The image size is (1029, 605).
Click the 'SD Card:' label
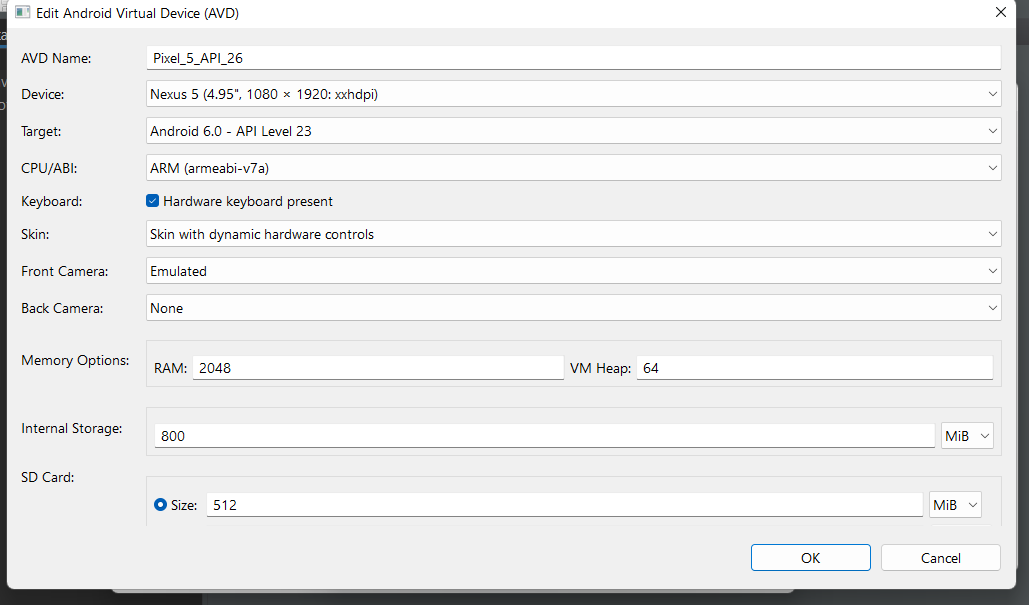coord(47,477)
